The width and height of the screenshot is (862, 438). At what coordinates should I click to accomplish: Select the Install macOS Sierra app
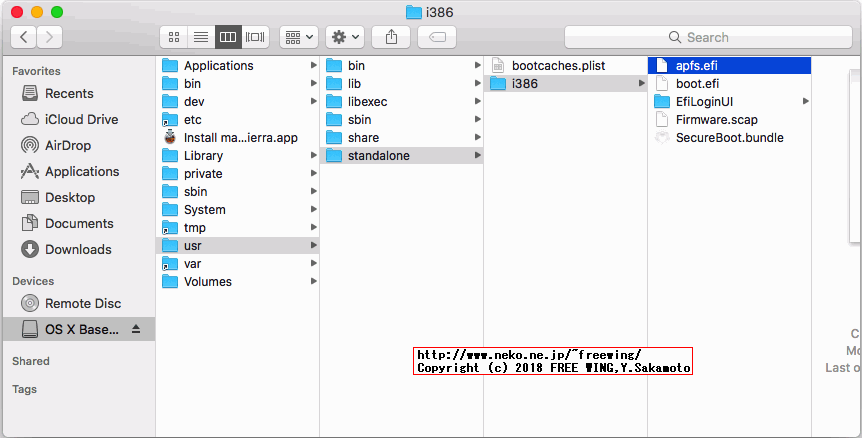tap(237, 138)
